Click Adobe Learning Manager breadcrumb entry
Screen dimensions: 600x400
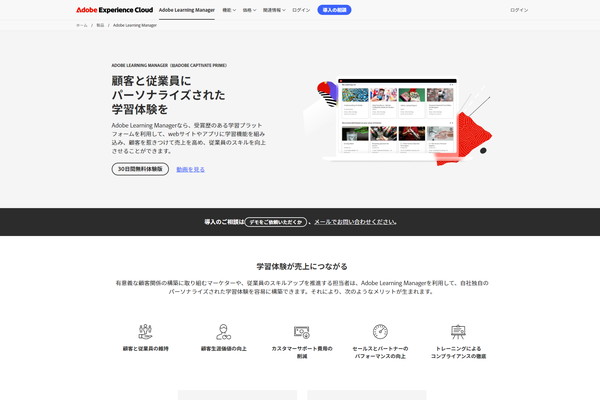pyautogui.click(x=135, y=25)
